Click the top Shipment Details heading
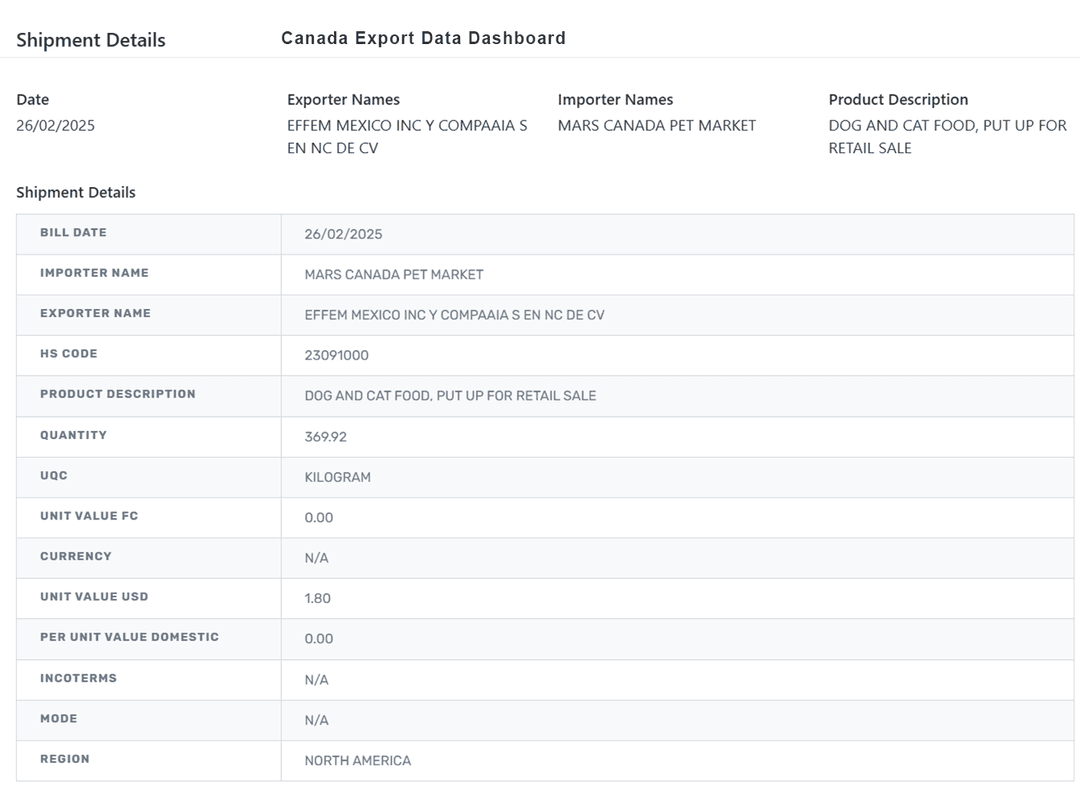 click(x=91, y=40)
